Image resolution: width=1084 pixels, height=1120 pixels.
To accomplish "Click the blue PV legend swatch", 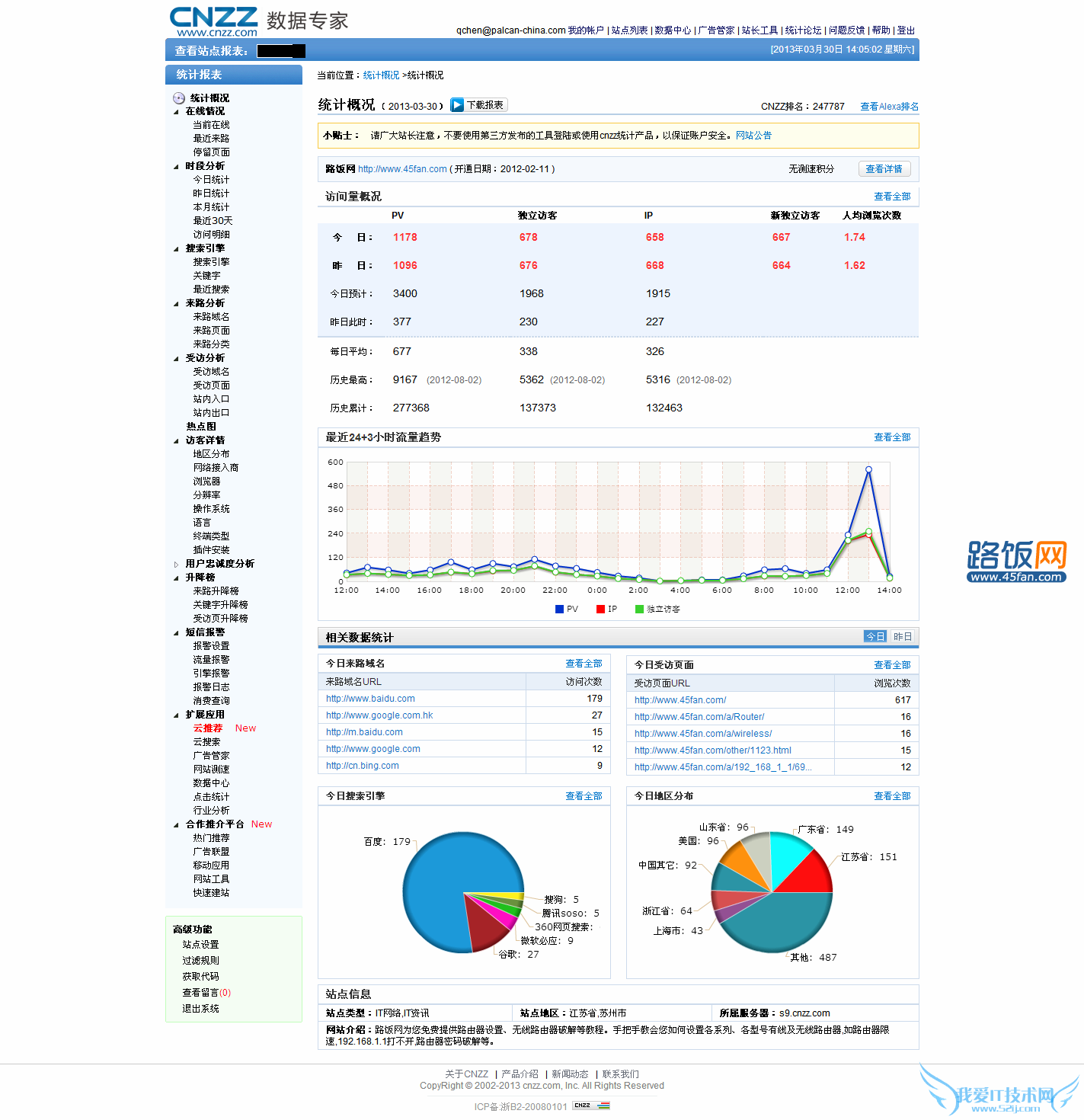I will 559,610.
